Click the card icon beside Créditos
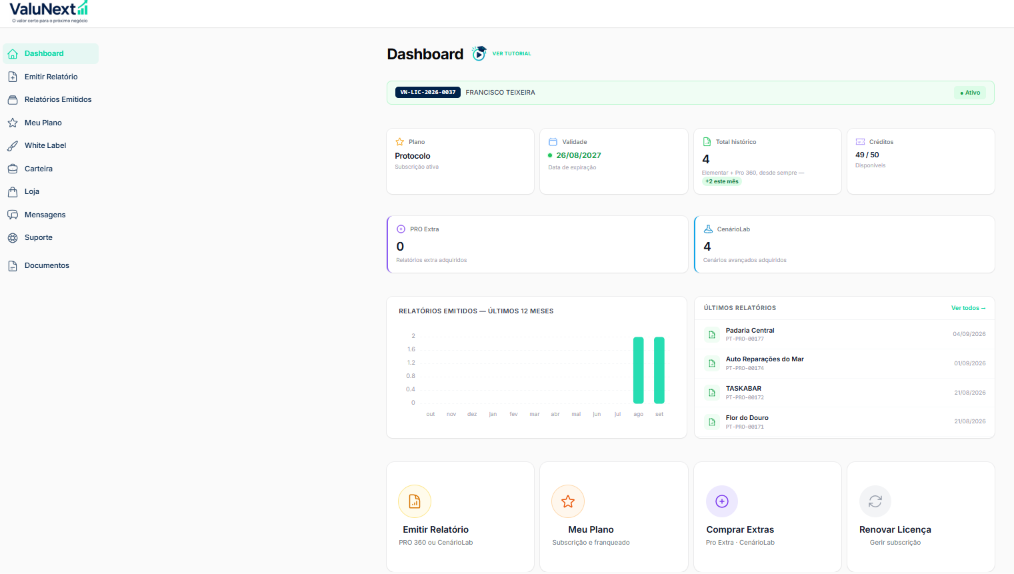The image size is (1014, 574). pos(860,142)
